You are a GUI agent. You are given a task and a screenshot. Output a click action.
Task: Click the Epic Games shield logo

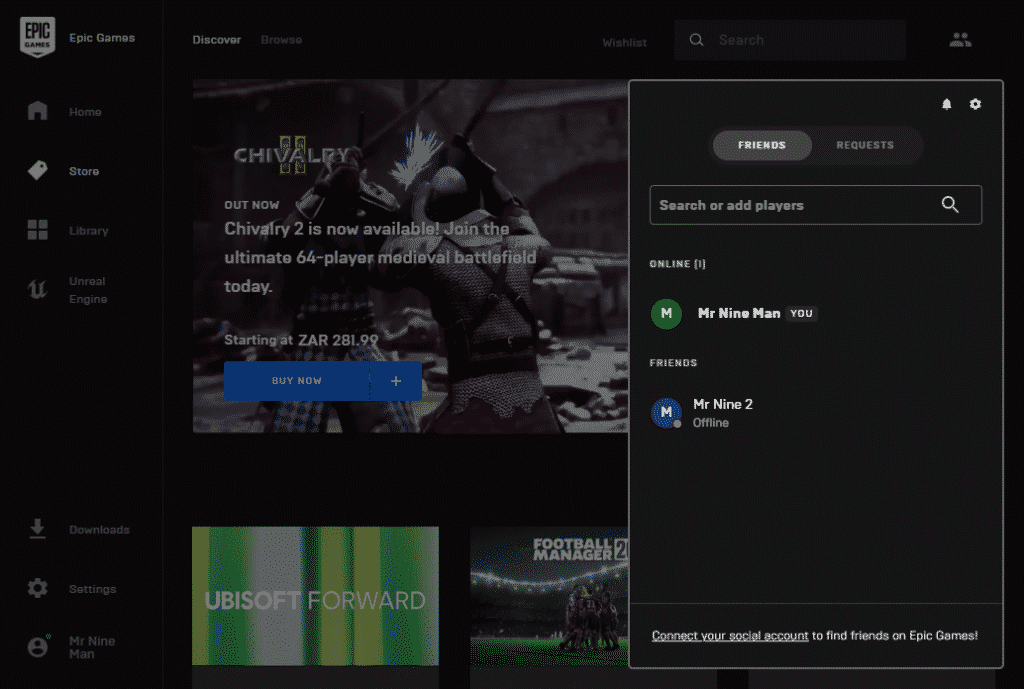(x=37, y=37)
